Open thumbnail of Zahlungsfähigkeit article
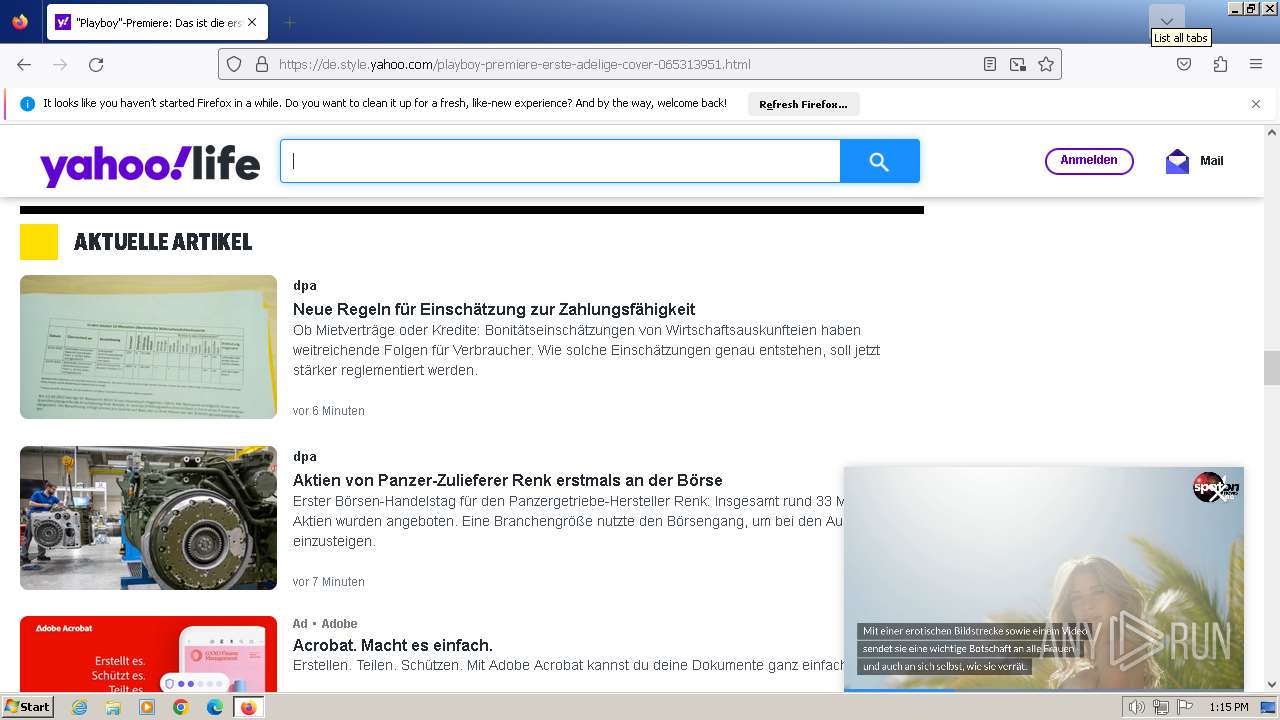Viewport: 1280px width, 720px height. tap(148, 347)
